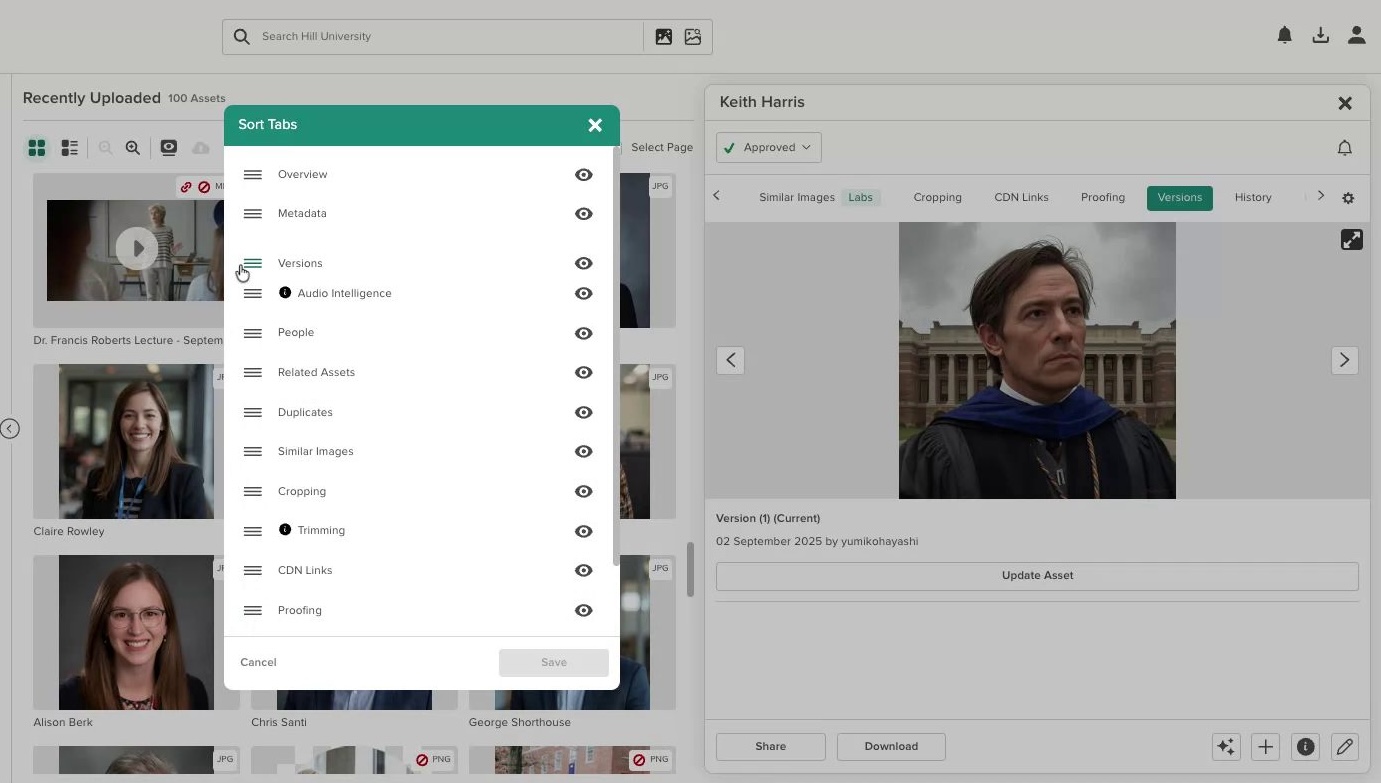Click the Share button
The width and height of the screenshot is (1381, 783).
[x=770, y=747]
